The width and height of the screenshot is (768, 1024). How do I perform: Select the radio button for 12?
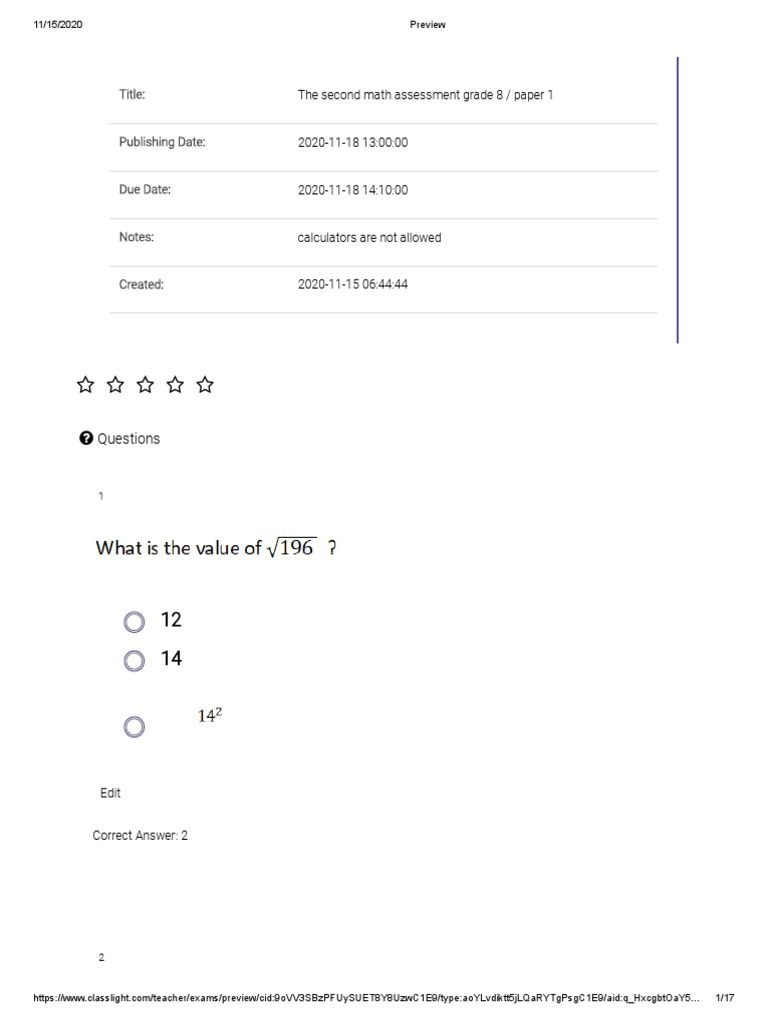134,623
